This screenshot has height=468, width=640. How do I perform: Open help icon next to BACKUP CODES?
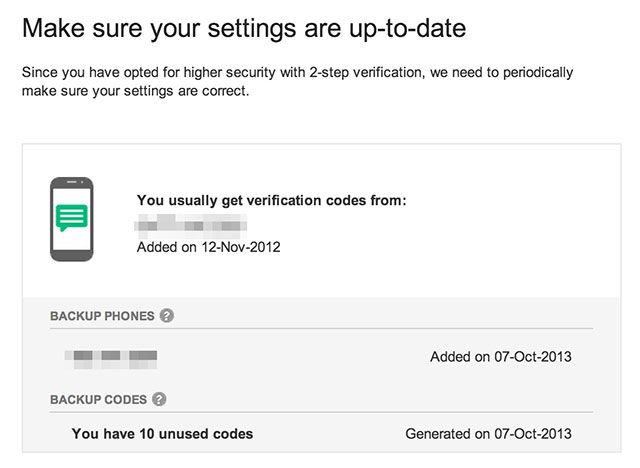point(159,400)
